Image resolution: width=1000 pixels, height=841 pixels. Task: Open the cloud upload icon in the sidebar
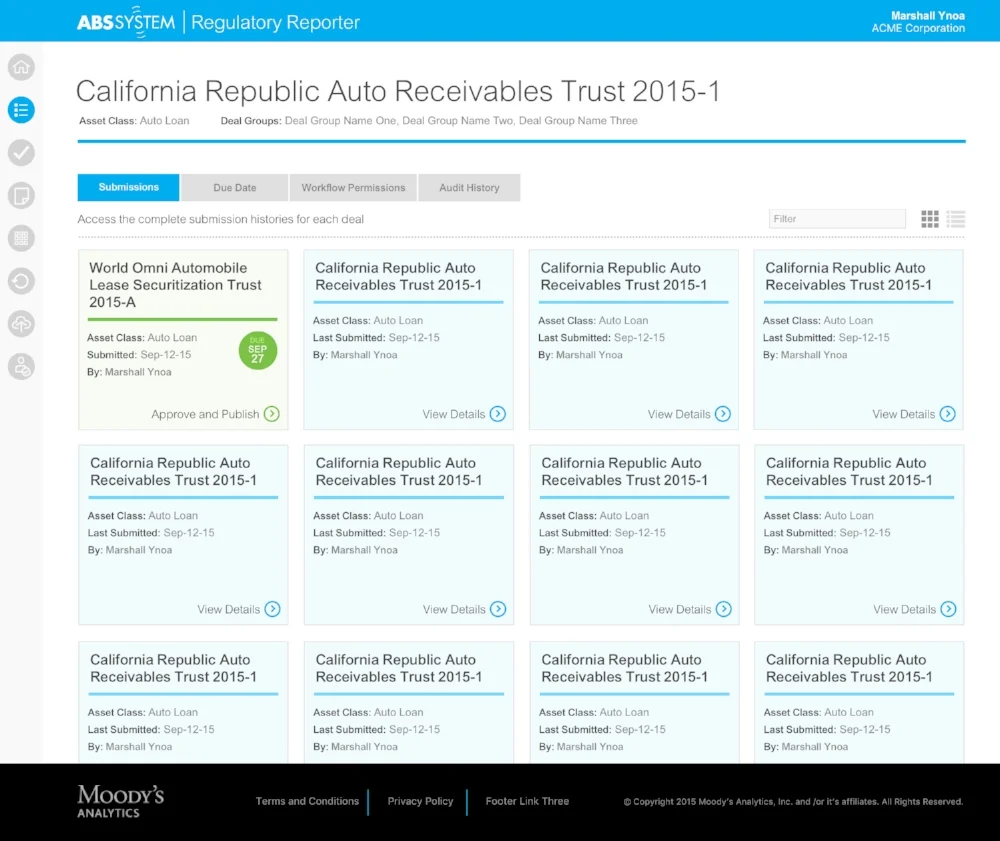(21, 324)
